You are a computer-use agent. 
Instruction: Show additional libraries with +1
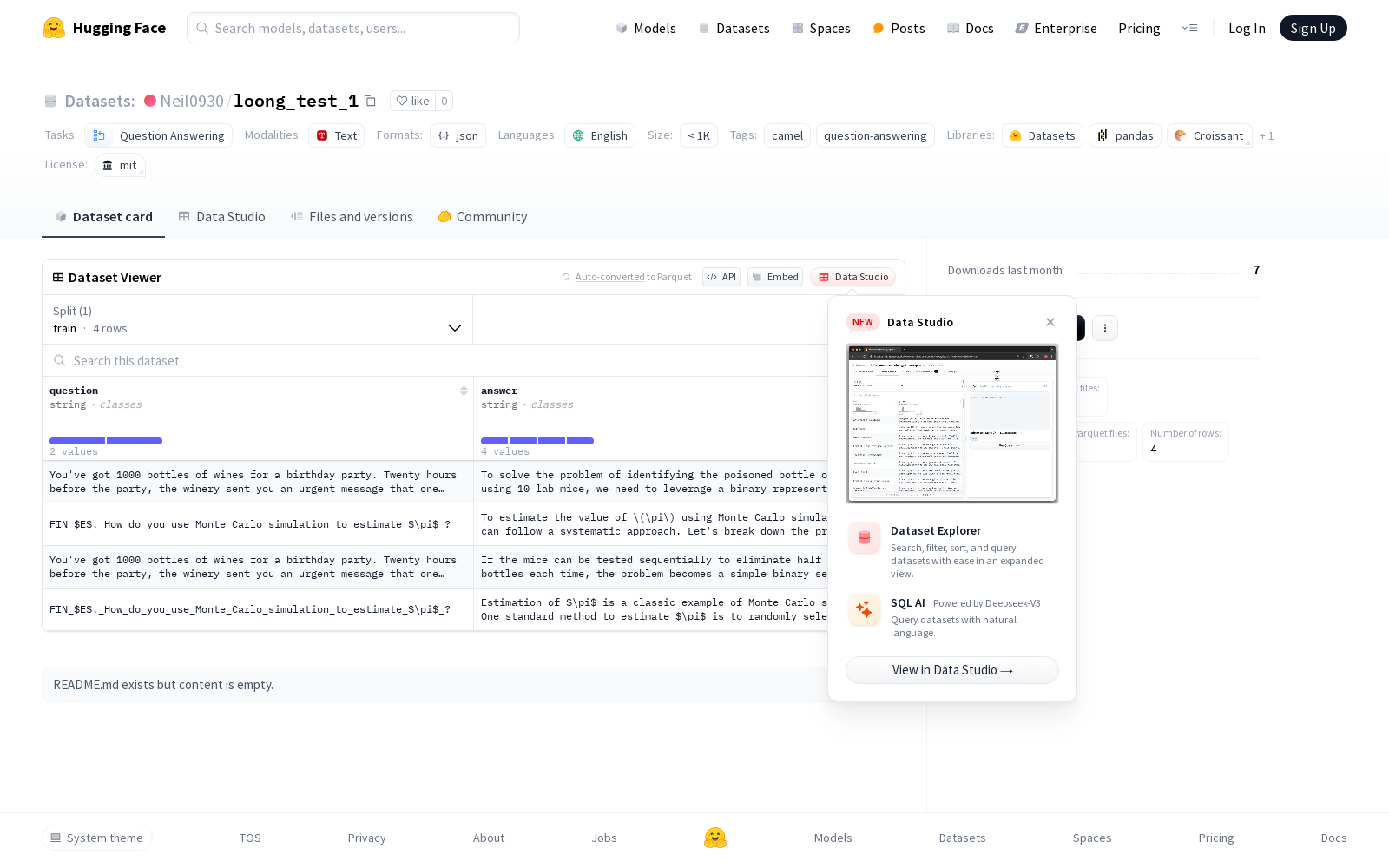point(1267,135)
